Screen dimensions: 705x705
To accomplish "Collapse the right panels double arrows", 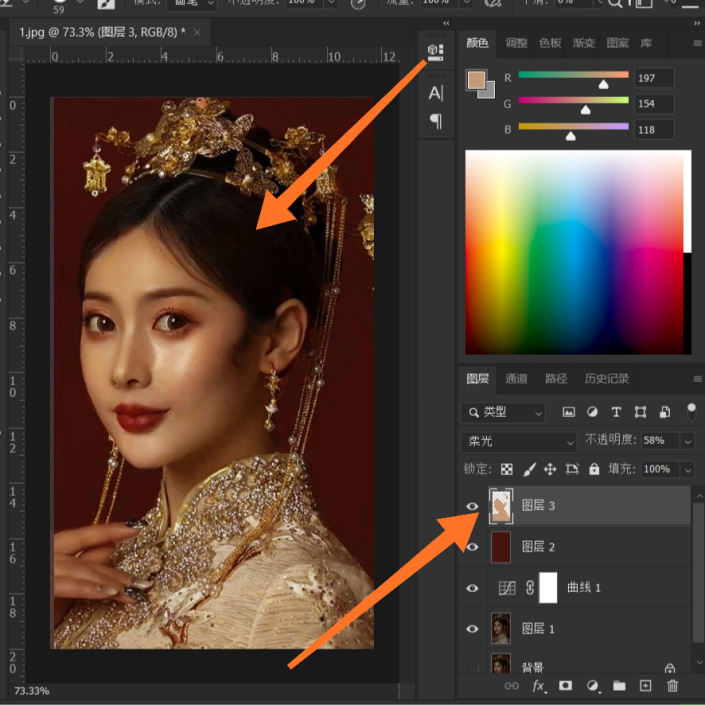I will coord(697,23).
